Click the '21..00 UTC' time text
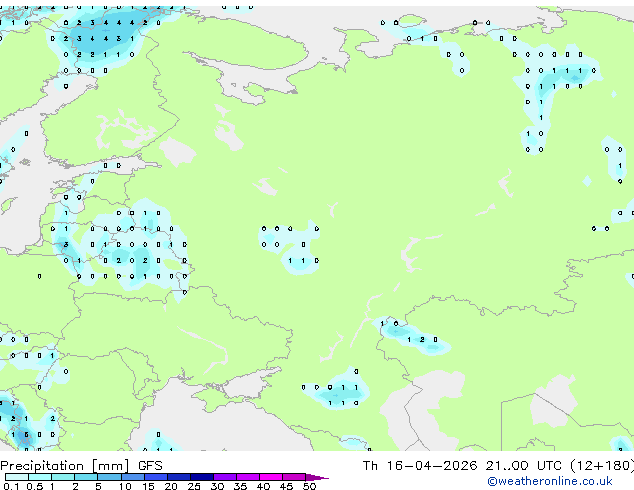Screen dimensions: 634x490 pos(526,466)
